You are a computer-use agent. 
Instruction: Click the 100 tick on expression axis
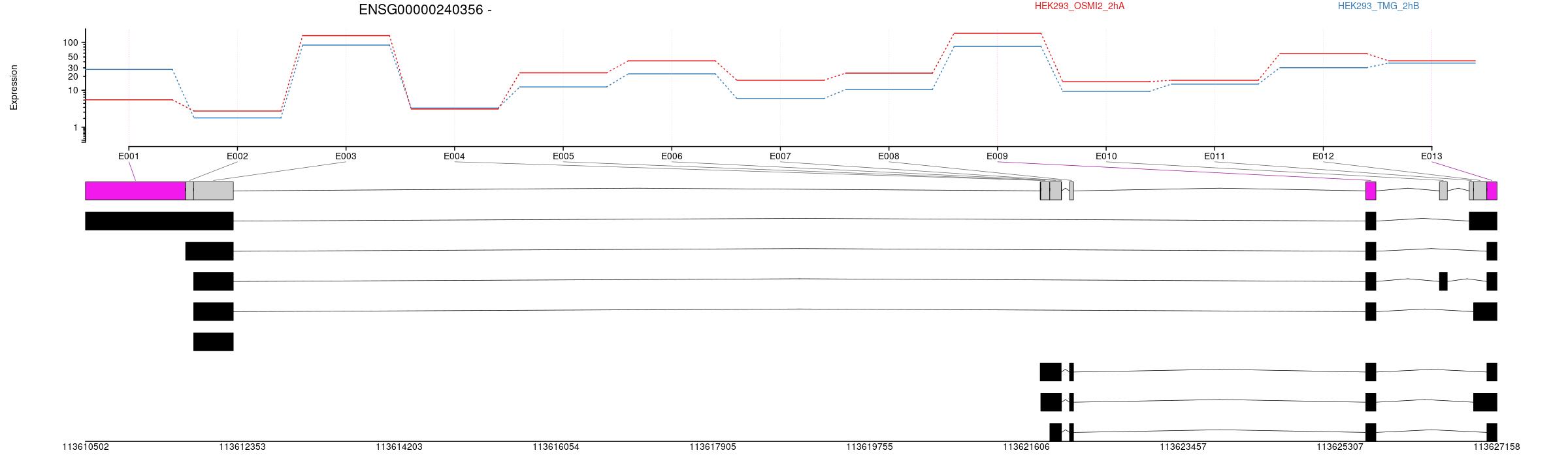click(x=71, y=42)
